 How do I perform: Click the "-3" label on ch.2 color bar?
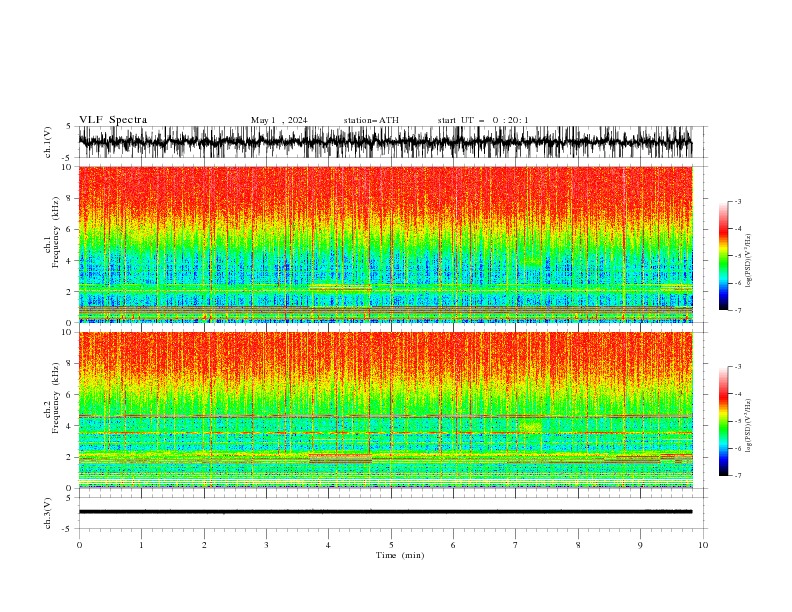tap(738, 367)
